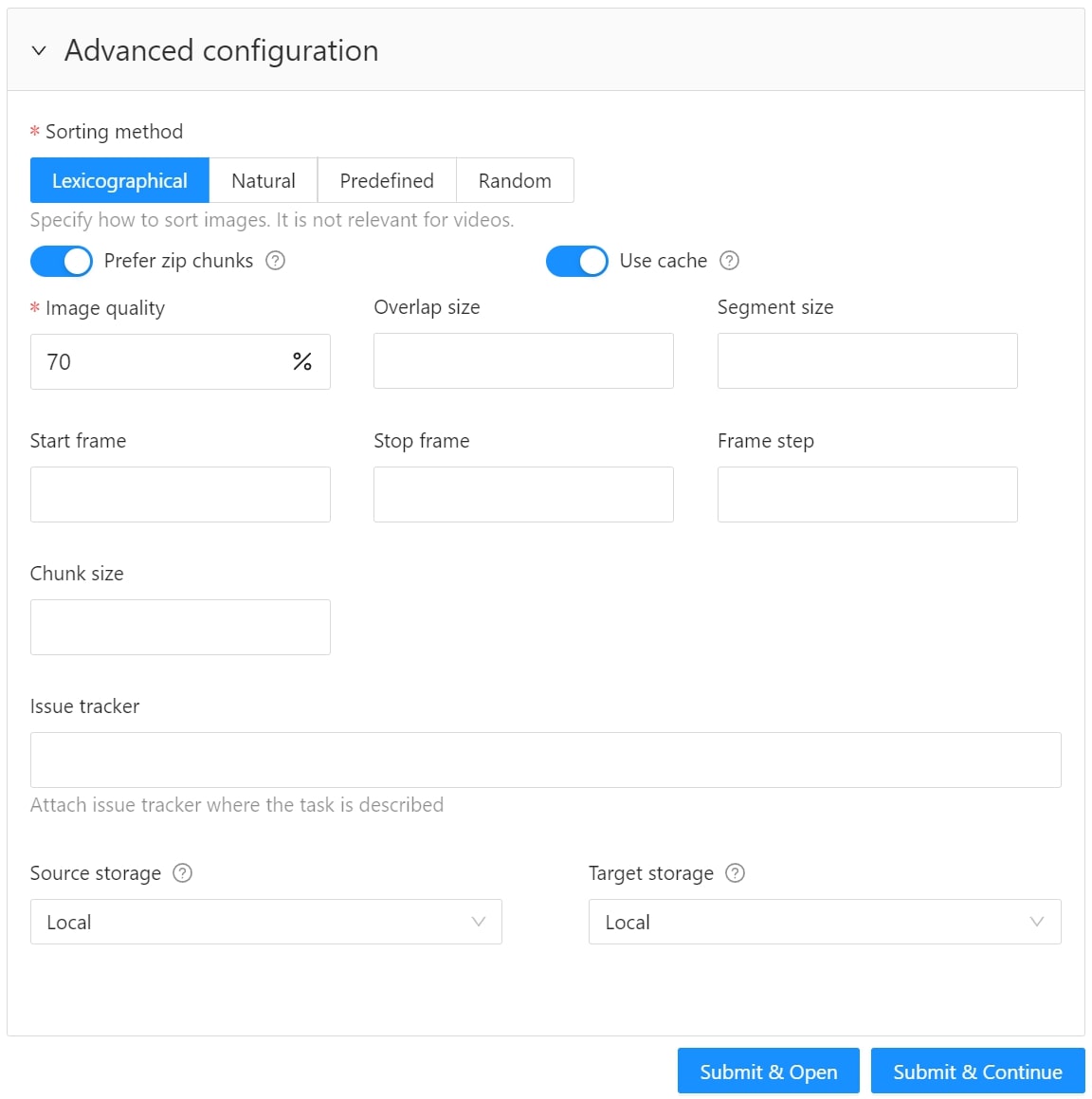The height and width of the screenshot is (1099, 1092).
Task: Choose Predefined sorting method
Action: click(387, 180)
